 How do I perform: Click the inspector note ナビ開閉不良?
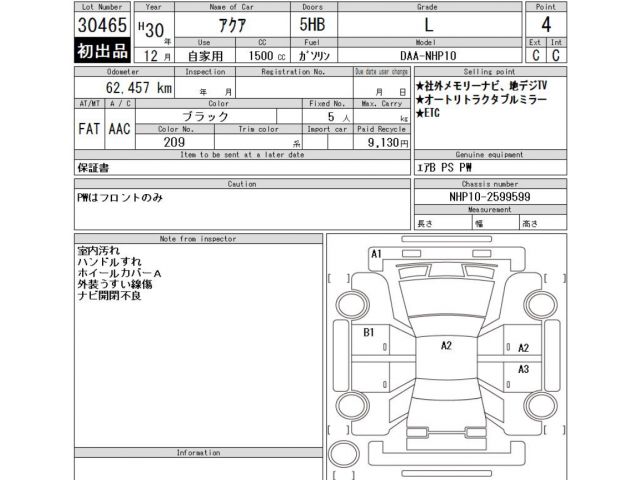pyautogui.click(x=109, y=296)
